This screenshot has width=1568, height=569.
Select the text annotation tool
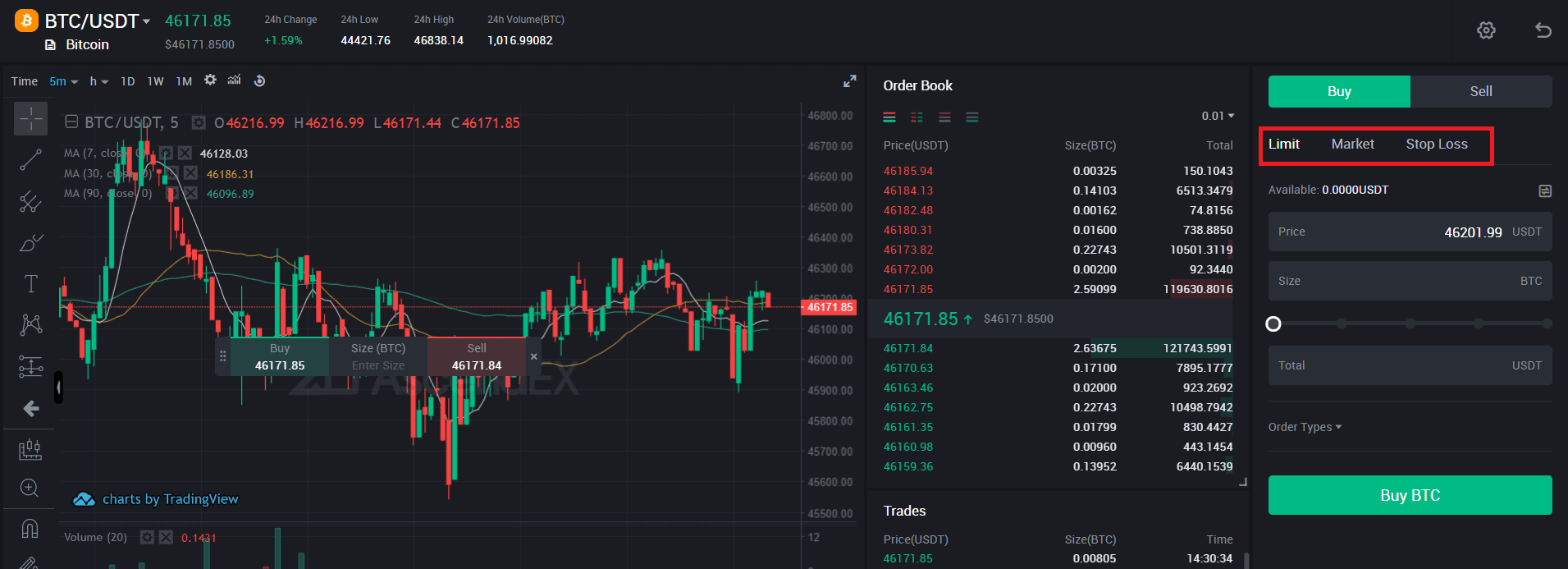[x=30, y=284]
